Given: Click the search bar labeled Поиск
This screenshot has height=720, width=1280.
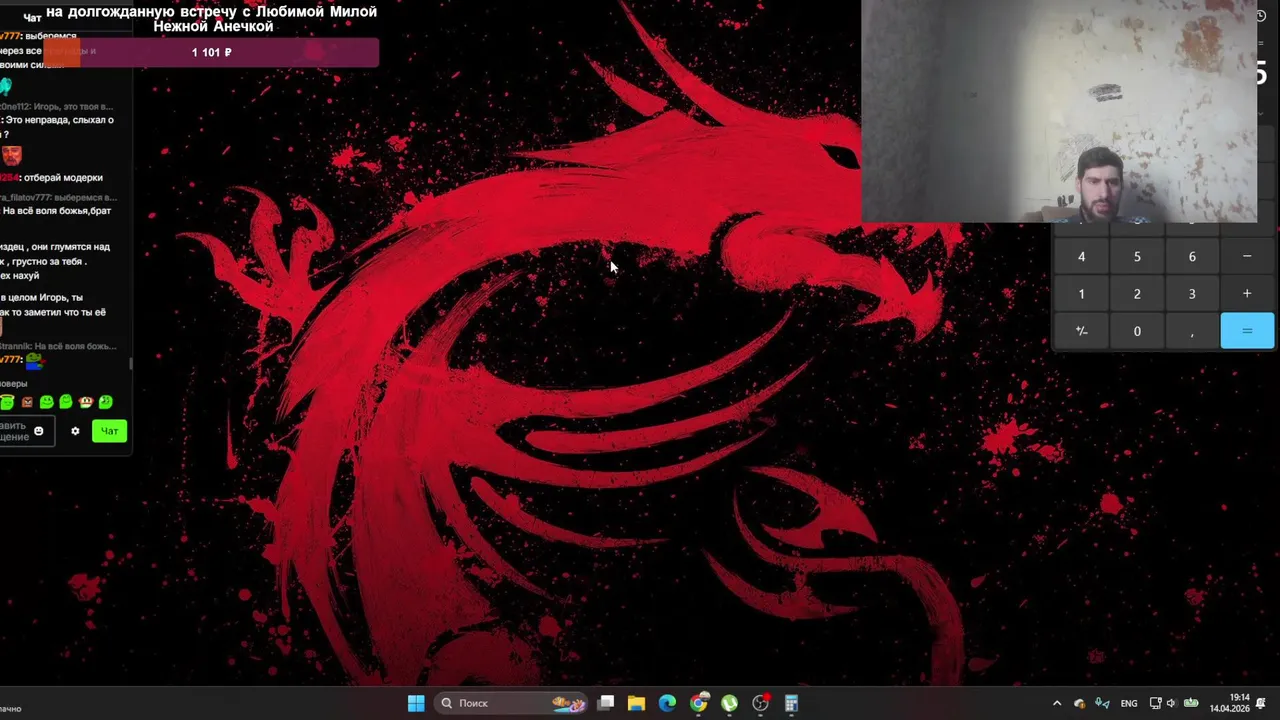Looking at the screenshot, I should 513,703.
